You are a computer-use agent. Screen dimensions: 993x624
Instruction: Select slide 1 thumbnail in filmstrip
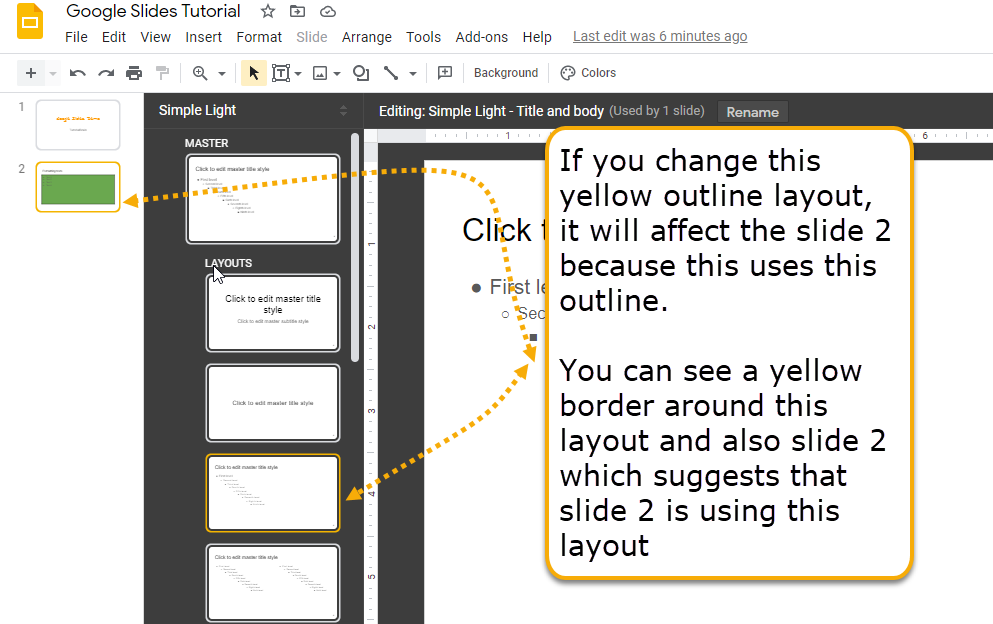pos(78,125)
